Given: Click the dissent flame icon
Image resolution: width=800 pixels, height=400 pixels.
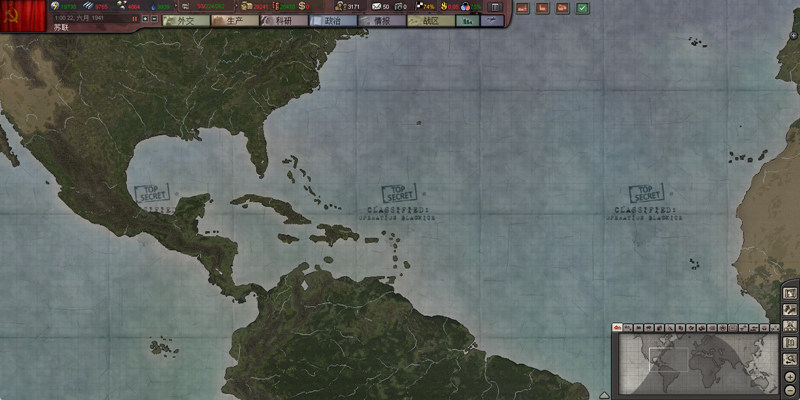Looking at the screenshot, I should (443, 7).
